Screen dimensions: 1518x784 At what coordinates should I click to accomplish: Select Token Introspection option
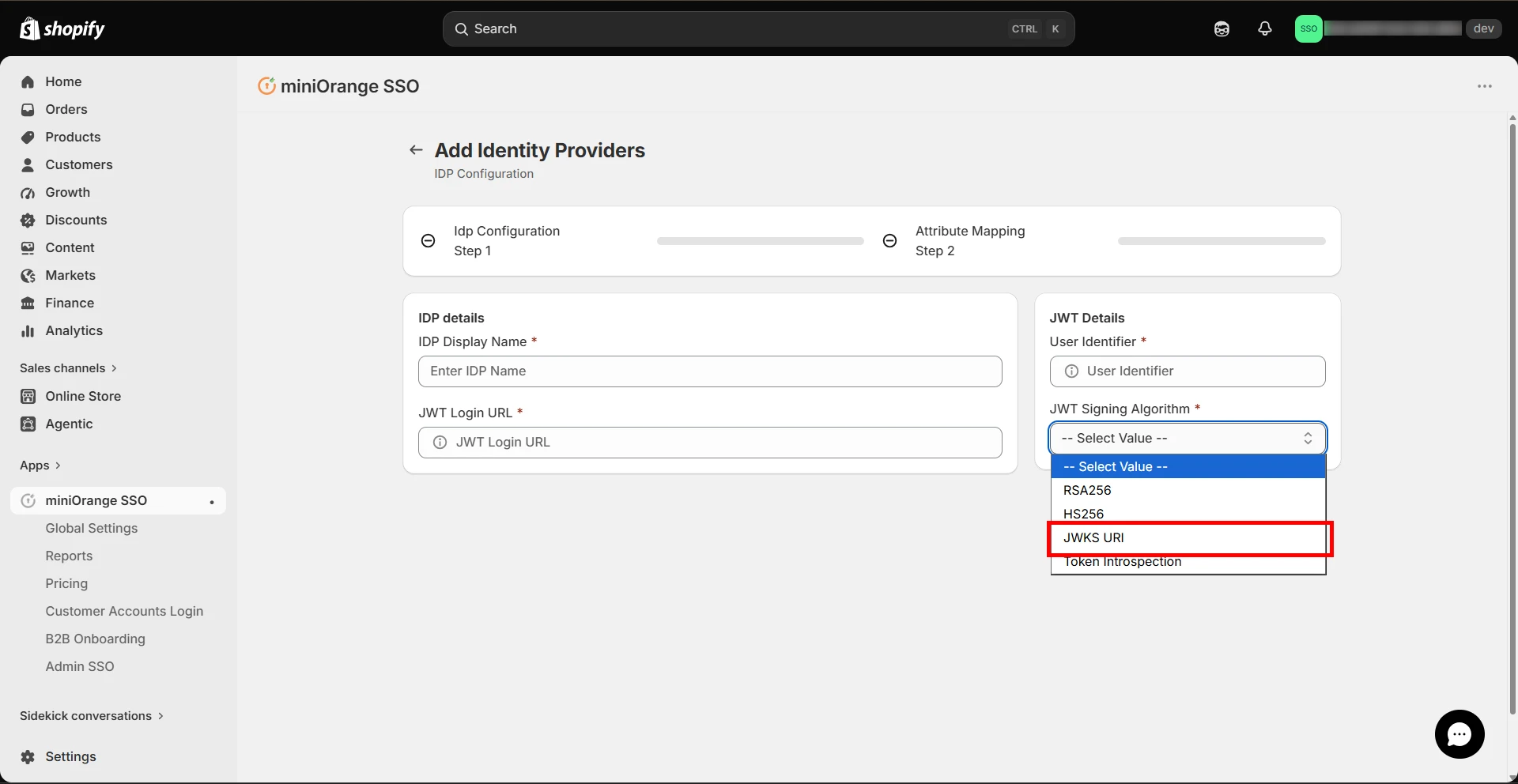[x=1188, y=562]
